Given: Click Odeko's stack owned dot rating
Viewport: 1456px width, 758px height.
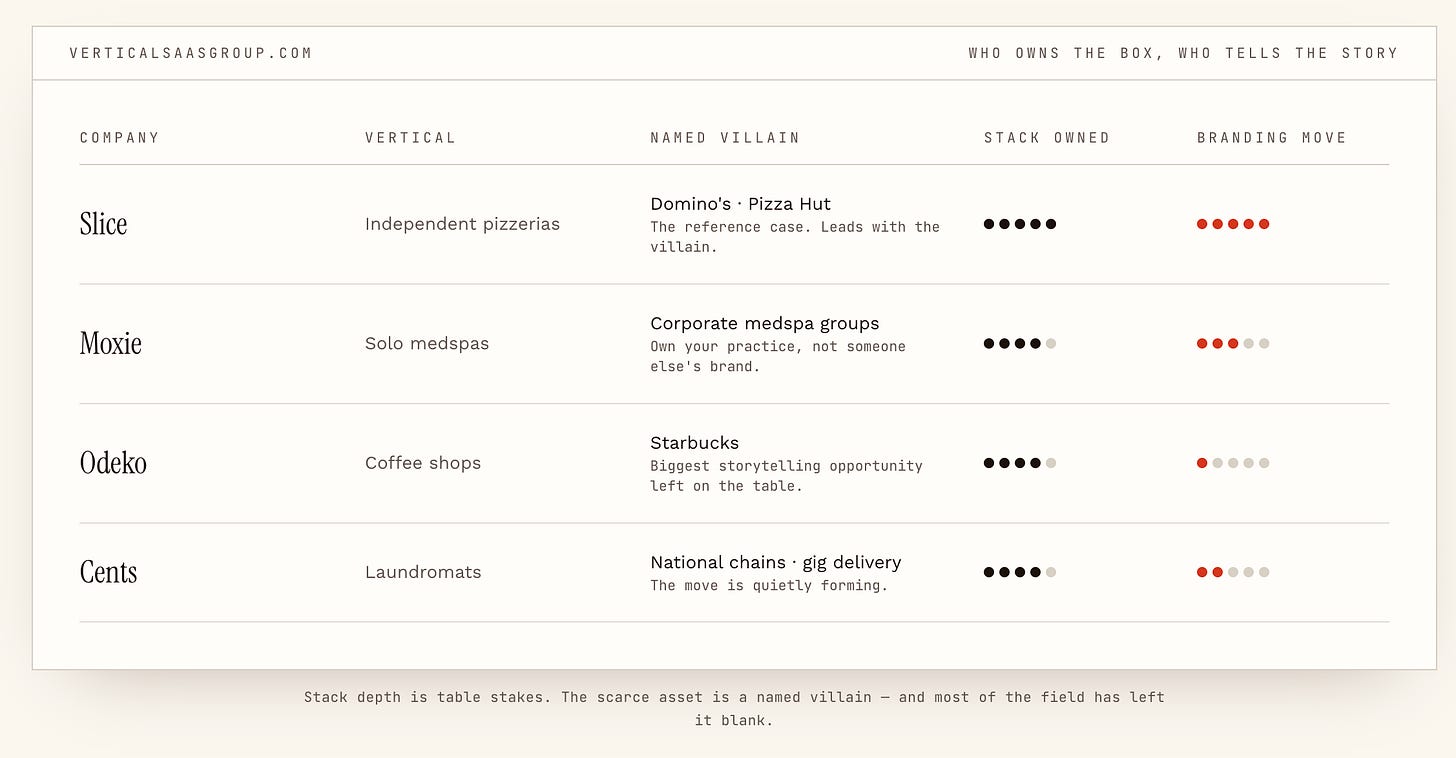Looking at the screenshot, I should click(1020, 463).
